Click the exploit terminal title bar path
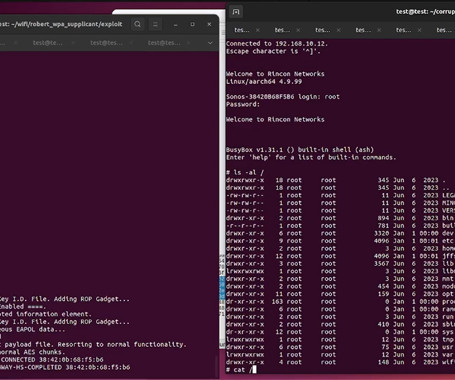The image size is (455, 380). pyautogui.click(x=61, y=24)
